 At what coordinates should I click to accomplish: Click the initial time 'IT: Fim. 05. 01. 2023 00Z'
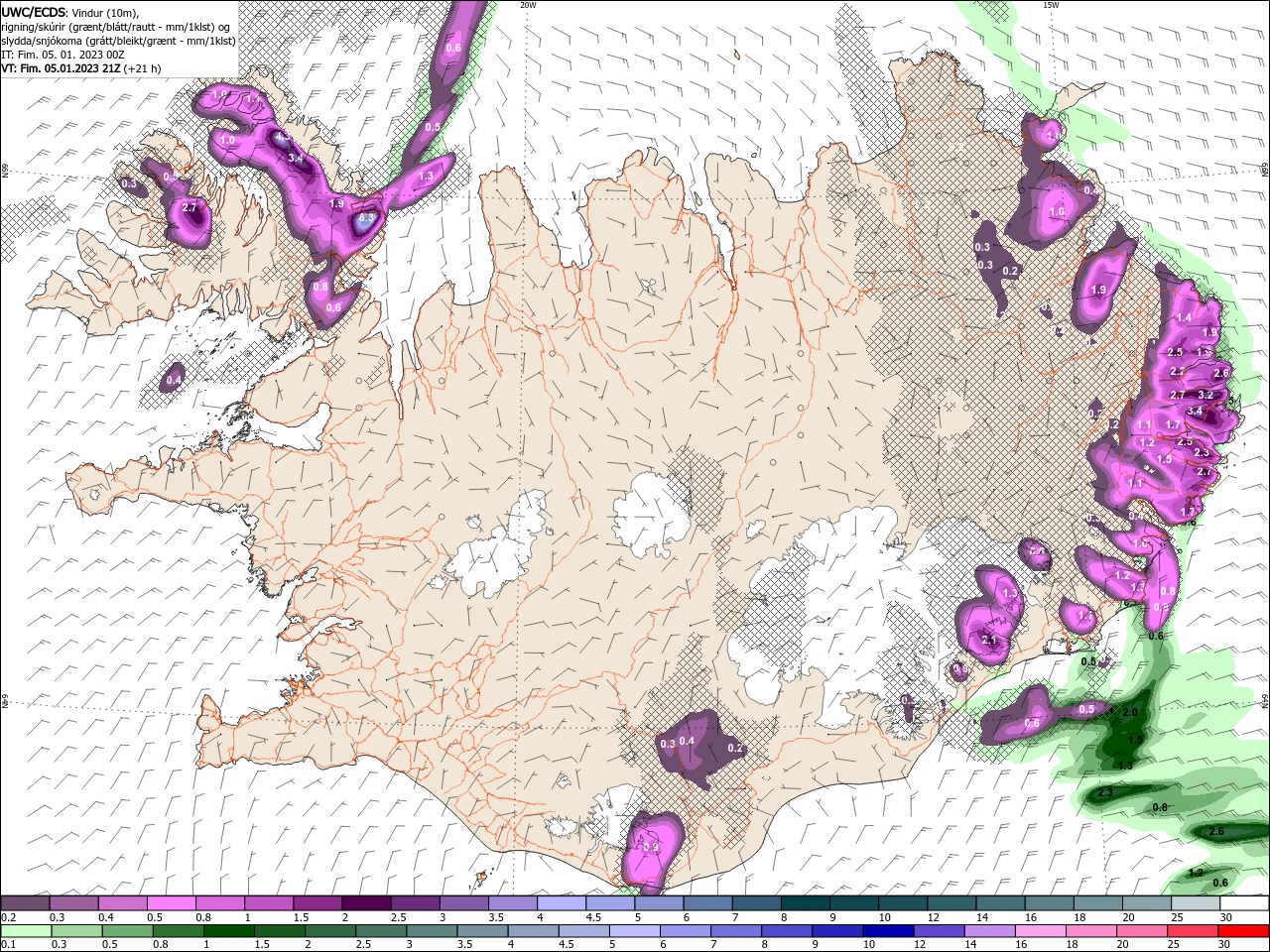point(63,55)
